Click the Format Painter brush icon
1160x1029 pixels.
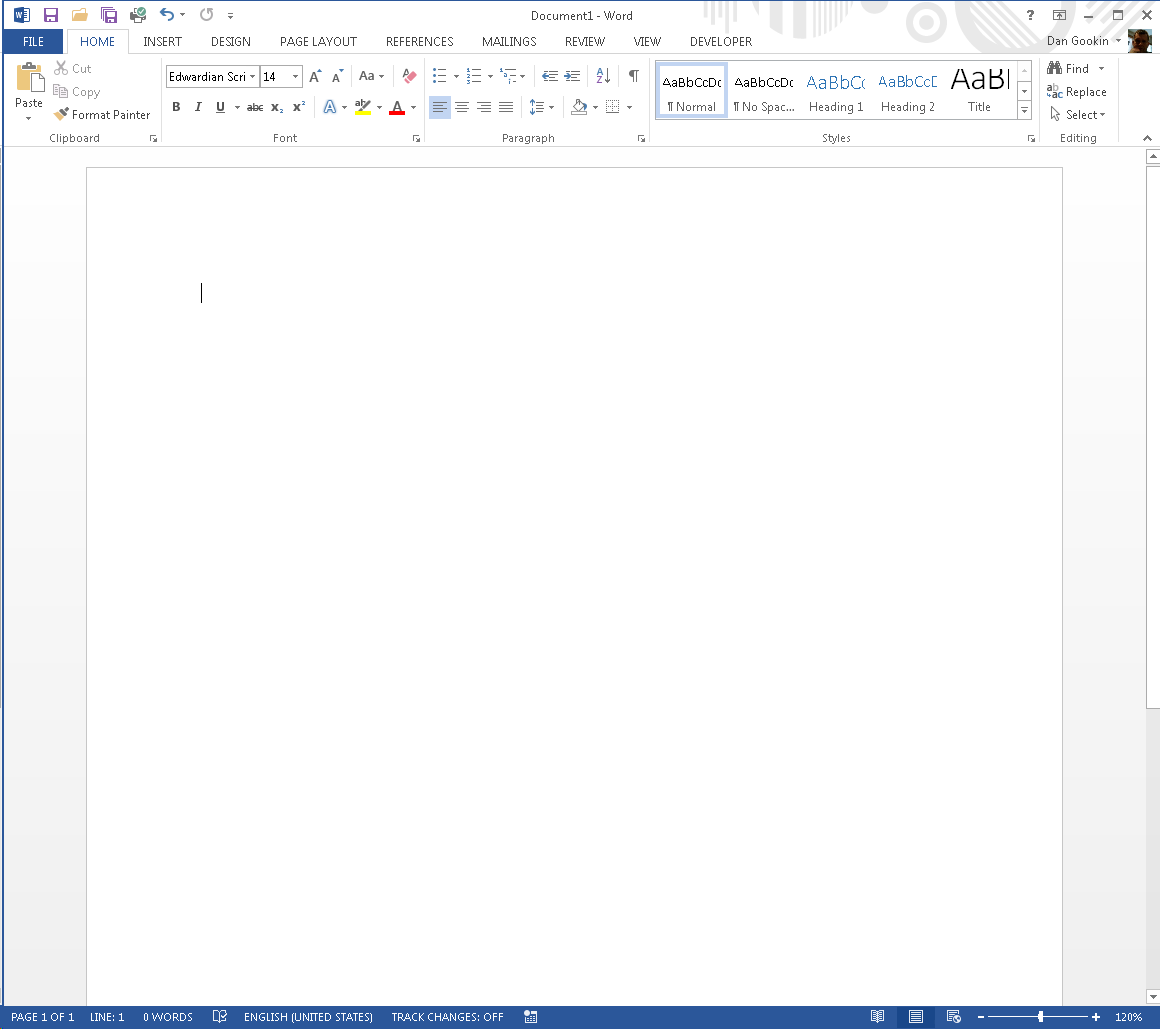[x=62, y=115]
